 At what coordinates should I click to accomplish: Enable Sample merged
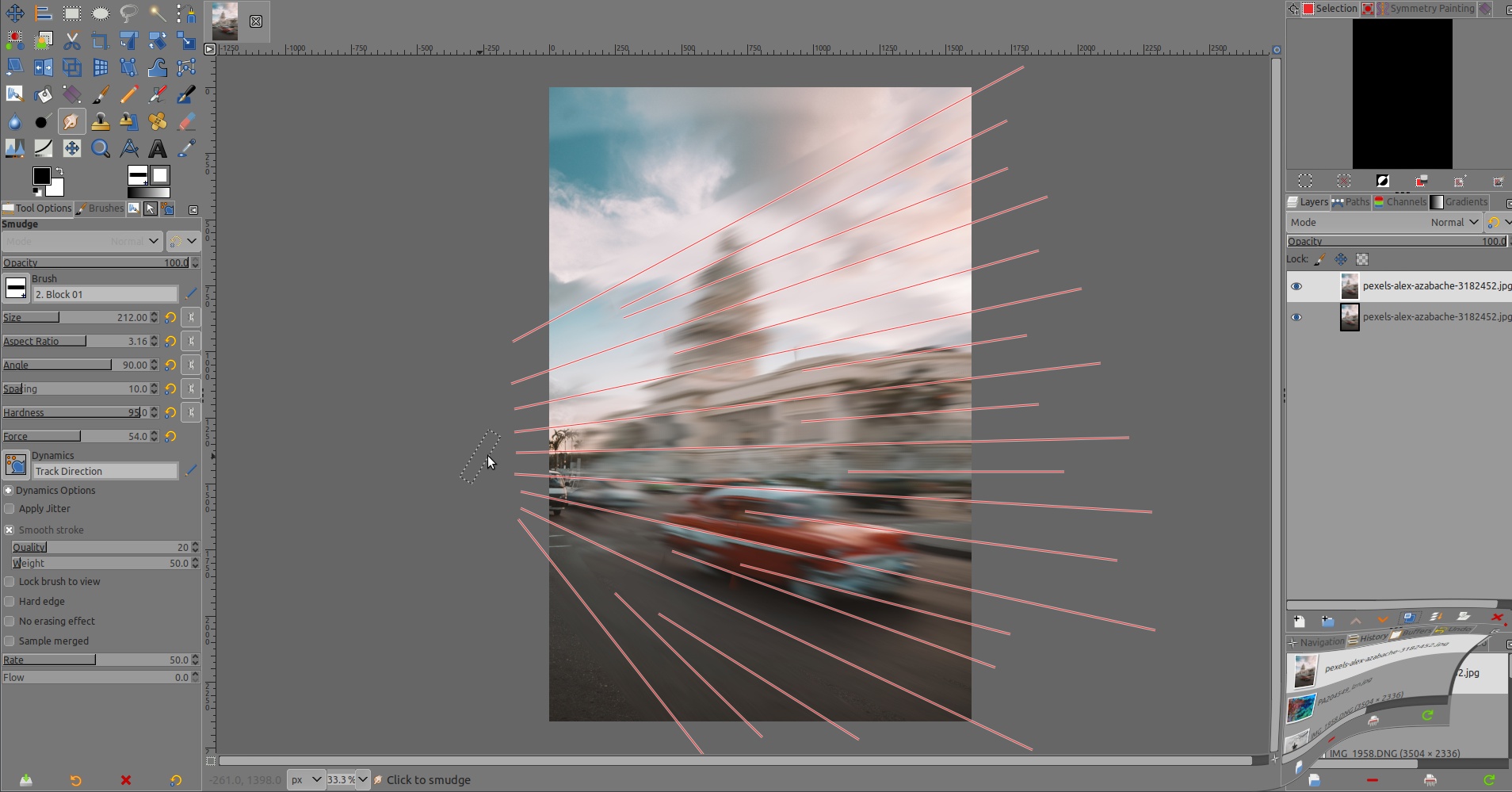tap(10, 641)
